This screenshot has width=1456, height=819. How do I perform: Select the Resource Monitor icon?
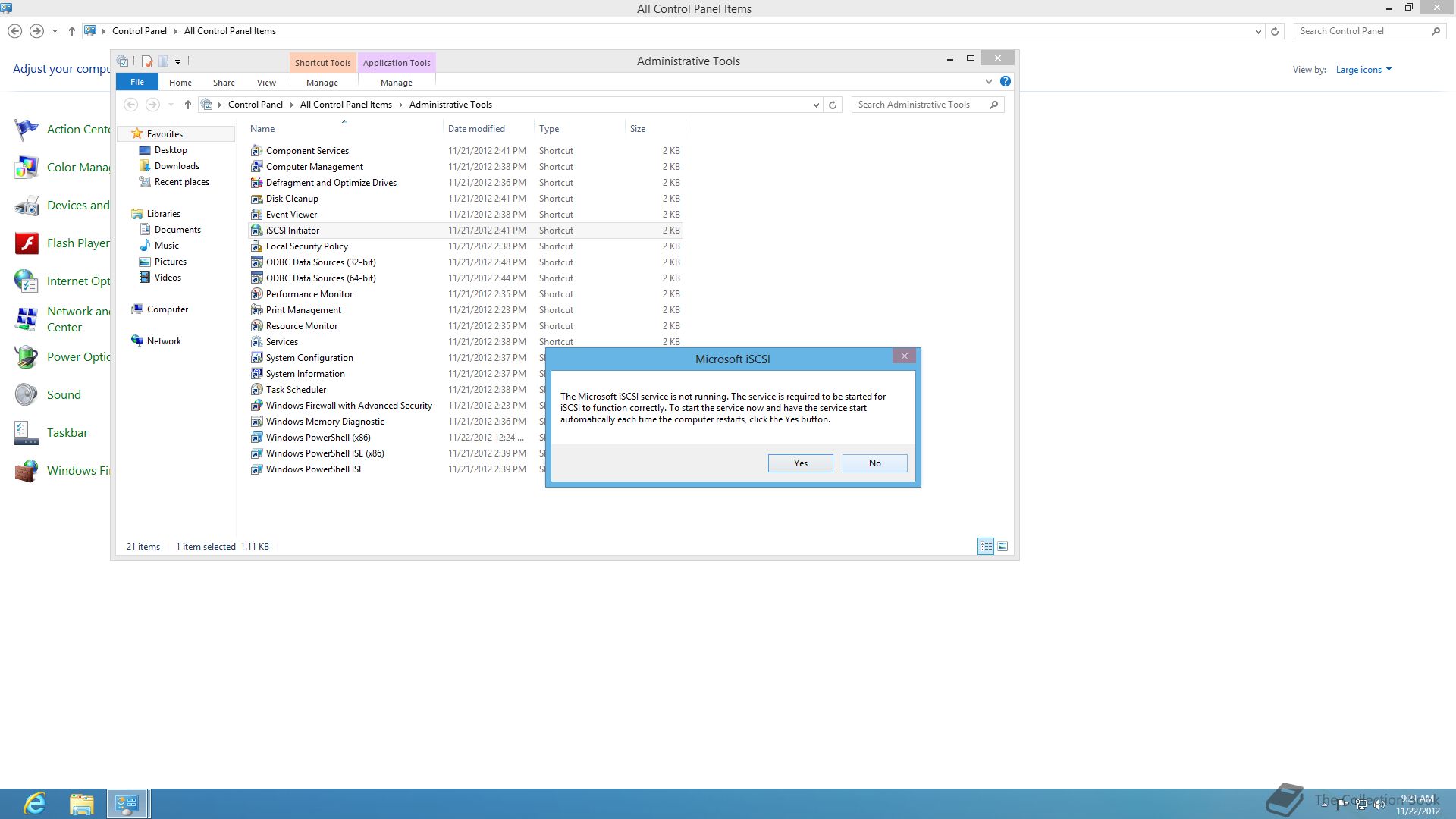(x=256, y=326)
